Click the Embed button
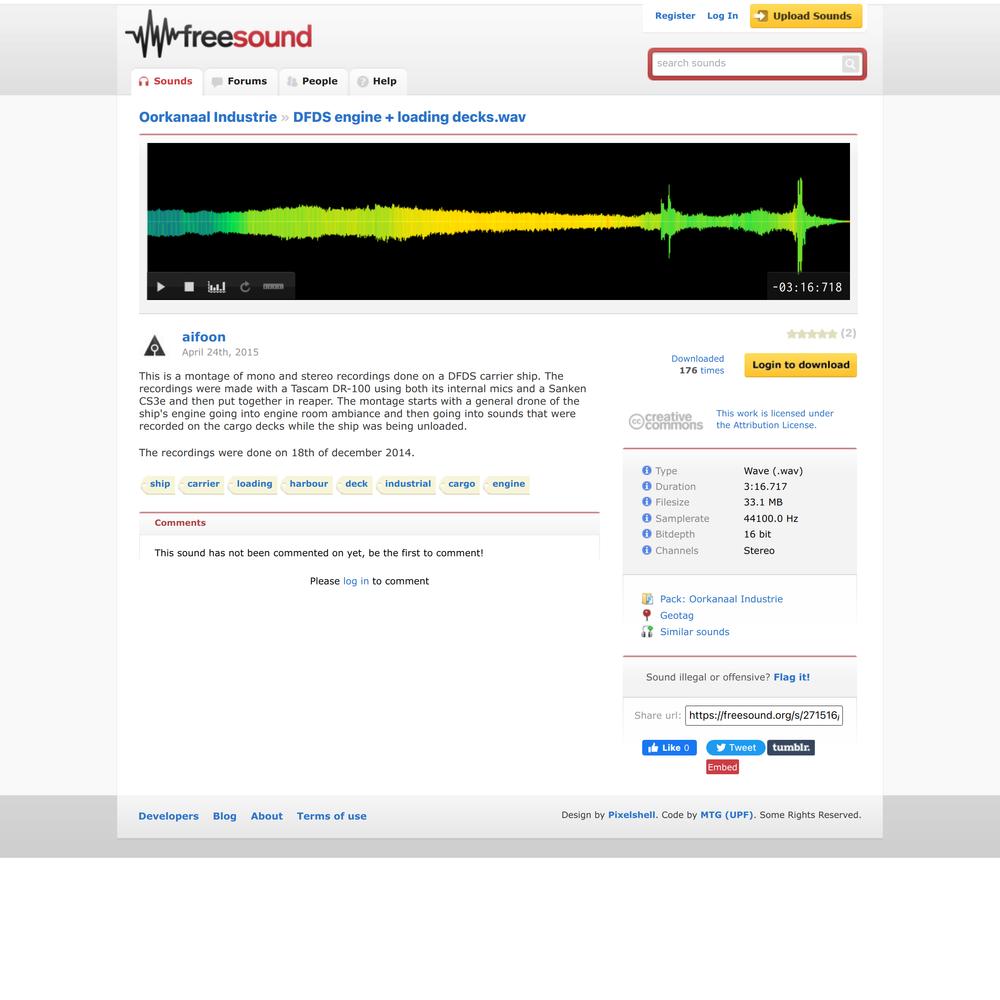The height and width of the screenshot is (1000, 1000). coord(722,767)
